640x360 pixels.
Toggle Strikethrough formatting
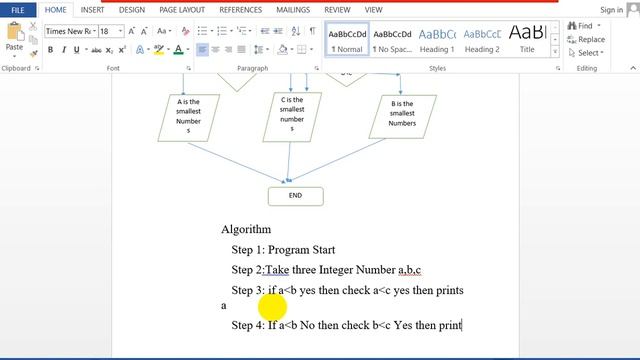click(x=96, y=50)
